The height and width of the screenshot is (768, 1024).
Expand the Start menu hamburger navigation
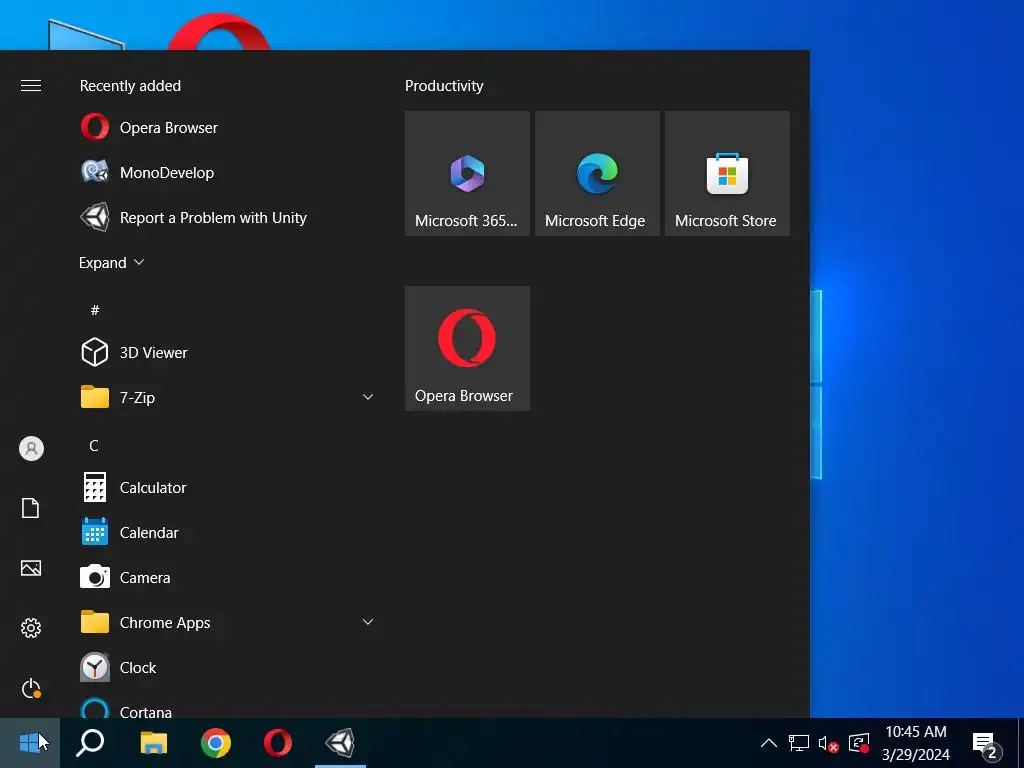(x=31, y=86)
